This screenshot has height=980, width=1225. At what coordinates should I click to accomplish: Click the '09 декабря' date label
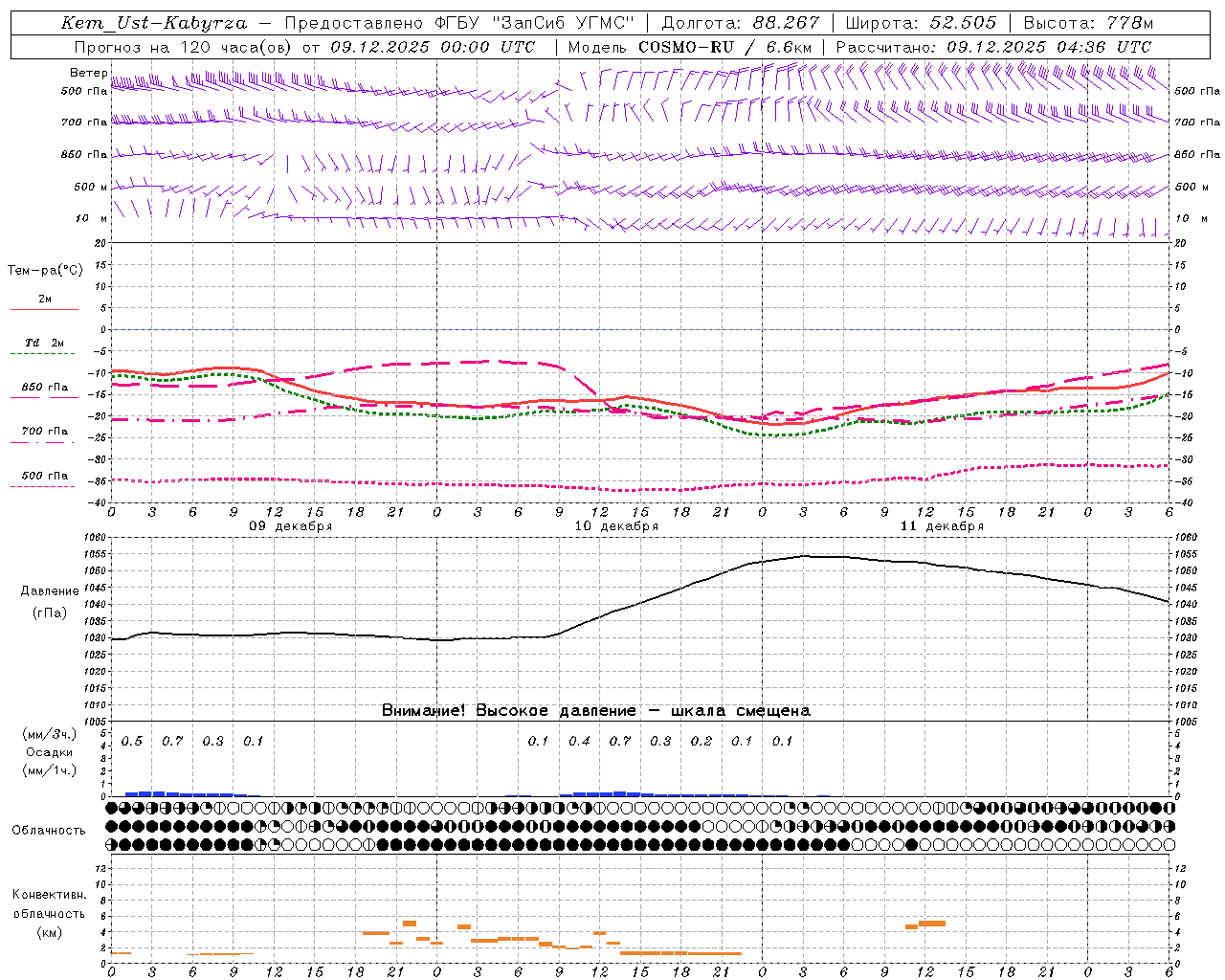pyautogui.click(x=291, y=526)
